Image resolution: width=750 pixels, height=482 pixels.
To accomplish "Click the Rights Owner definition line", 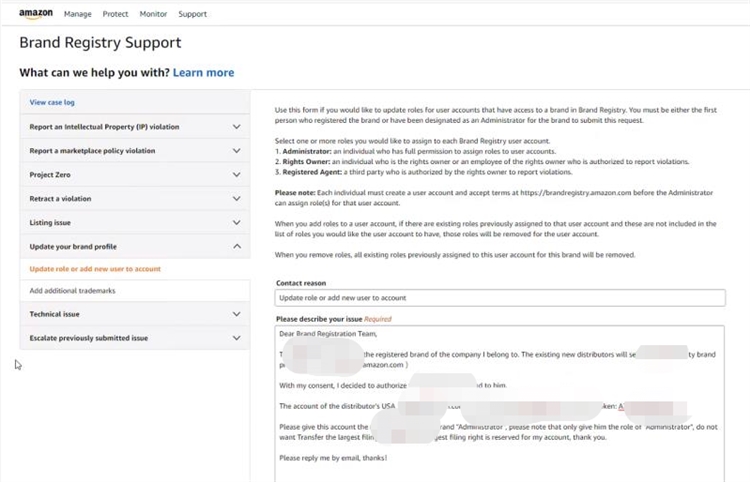I will [x=482, y=162].
